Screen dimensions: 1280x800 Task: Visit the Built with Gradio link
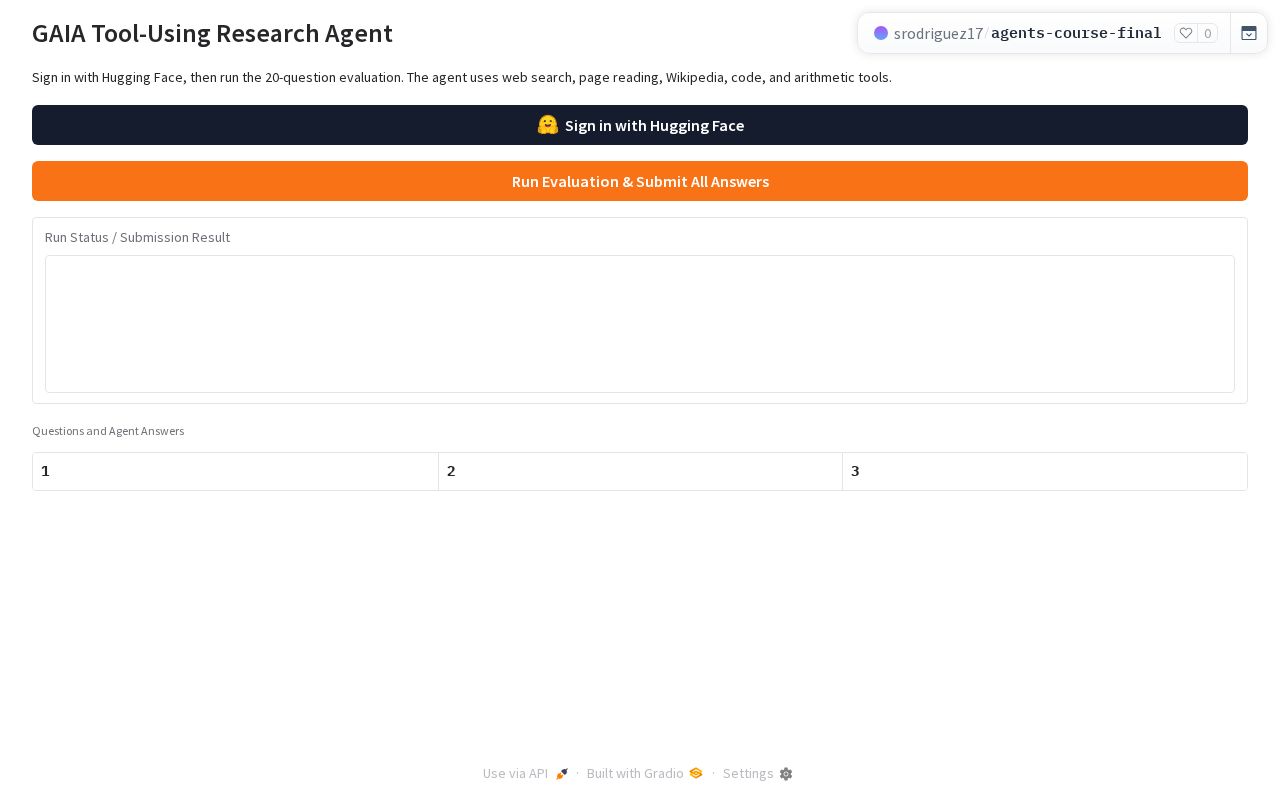click(645, 773)
